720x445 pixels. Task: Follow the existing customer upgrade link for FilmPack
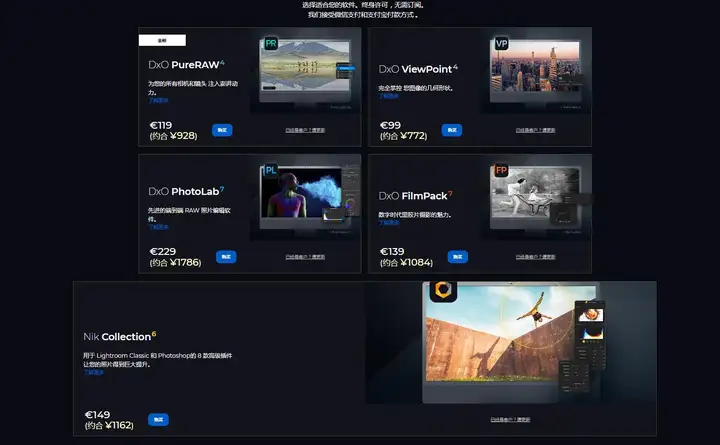coord(535,257)
